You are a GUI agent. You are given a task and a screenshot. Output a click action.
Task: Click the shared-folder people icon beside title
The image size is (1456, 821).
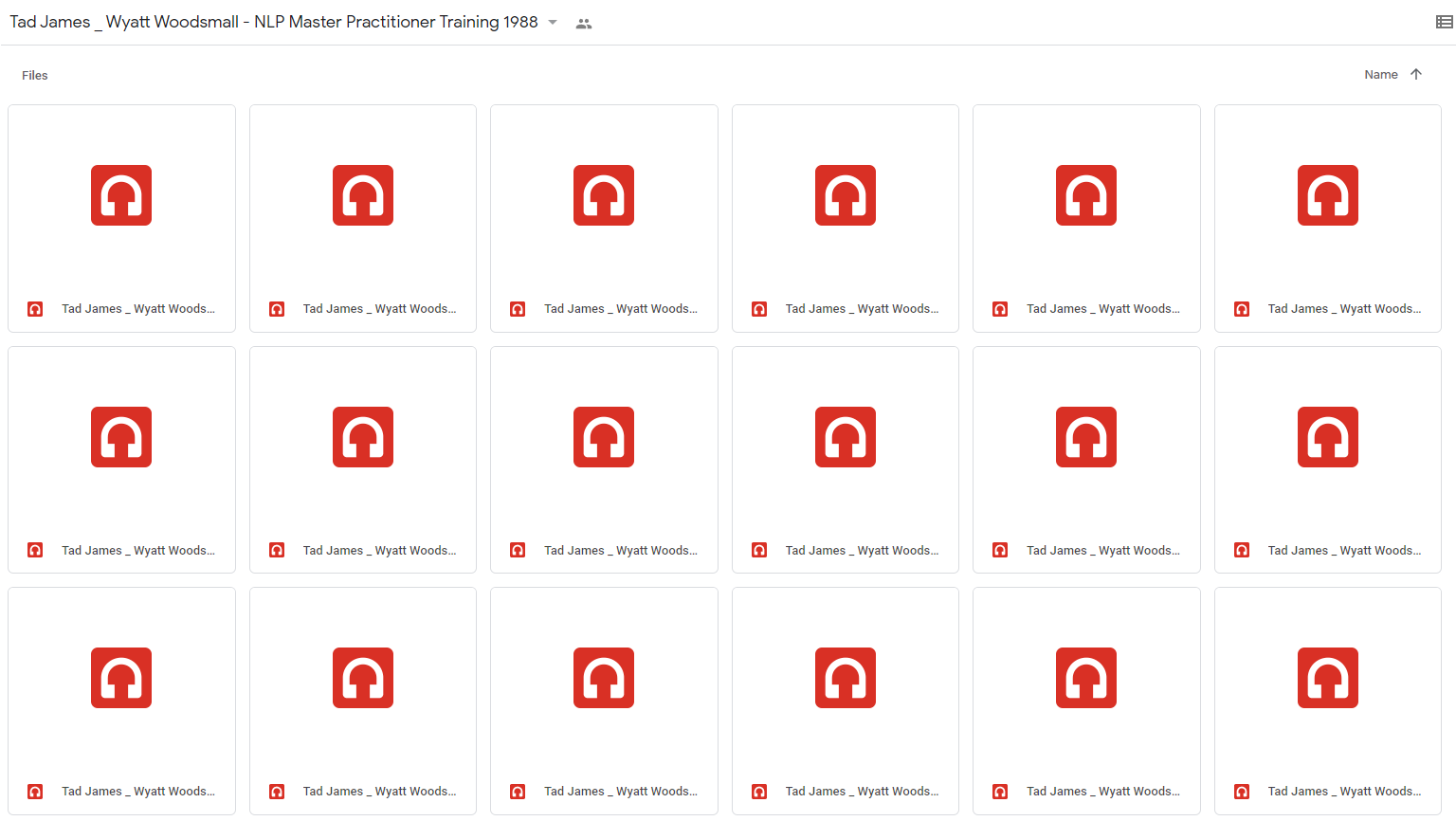pos(584,24)
